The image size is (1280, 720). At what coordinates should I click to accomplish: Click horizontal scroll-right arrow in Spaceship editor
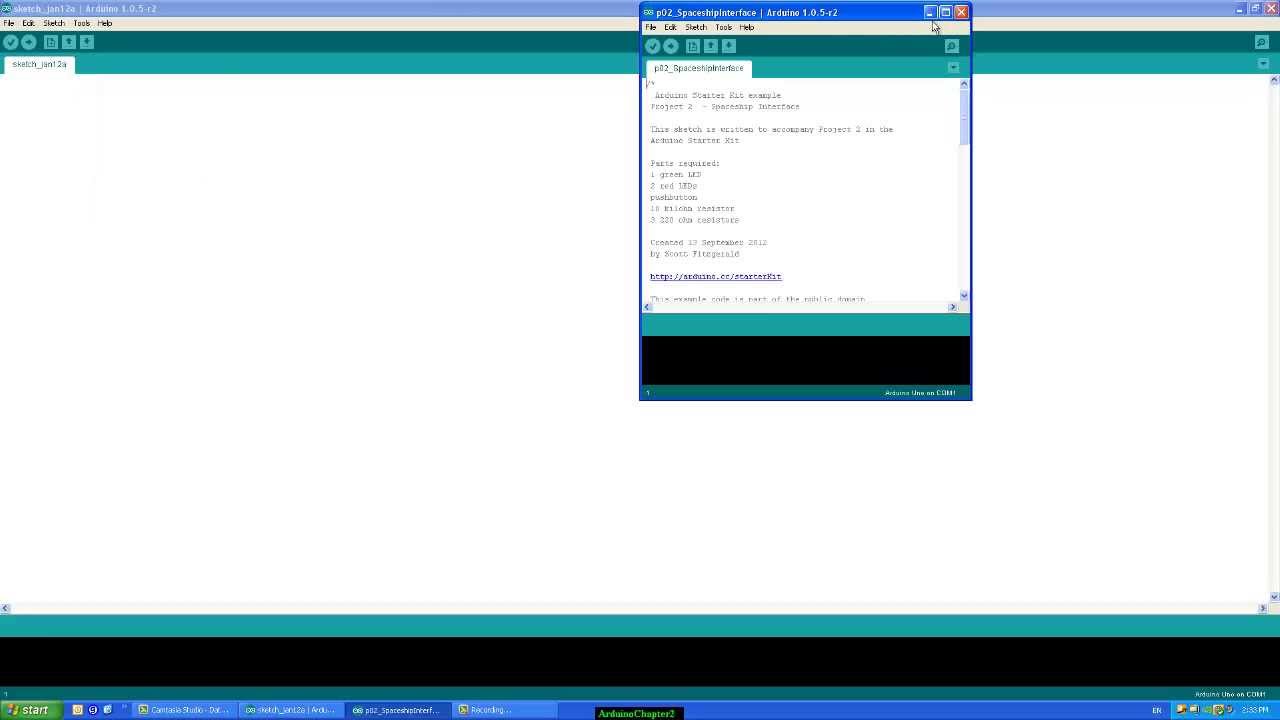point(952,307)
